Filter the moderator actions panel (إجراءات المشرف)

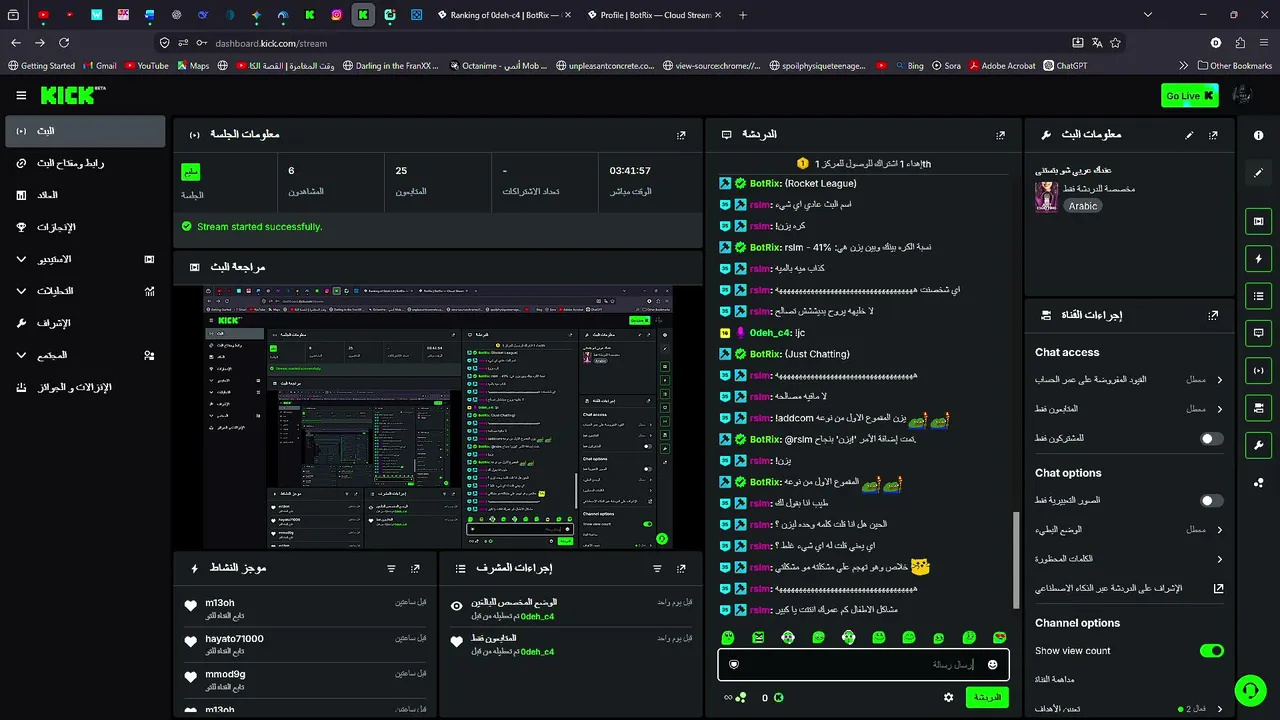(657, 568)
